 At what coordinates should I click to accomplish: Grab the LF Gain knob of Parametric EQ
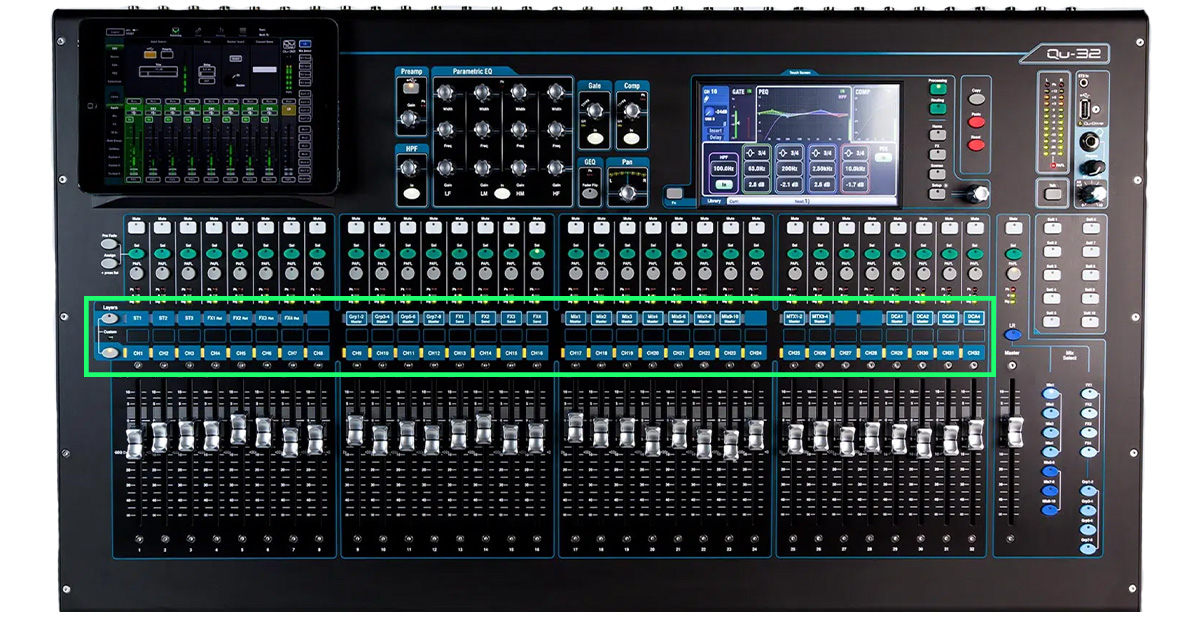[x=445, y=167]
